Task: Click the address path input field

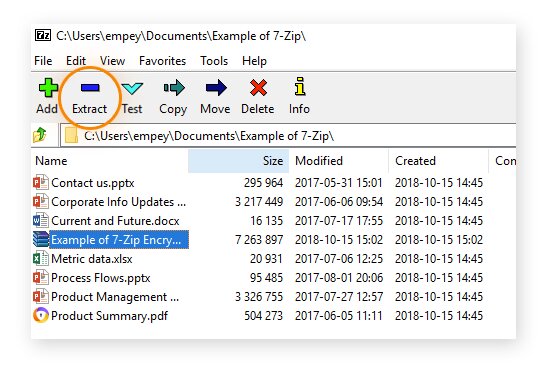Action: coord(288,135)
